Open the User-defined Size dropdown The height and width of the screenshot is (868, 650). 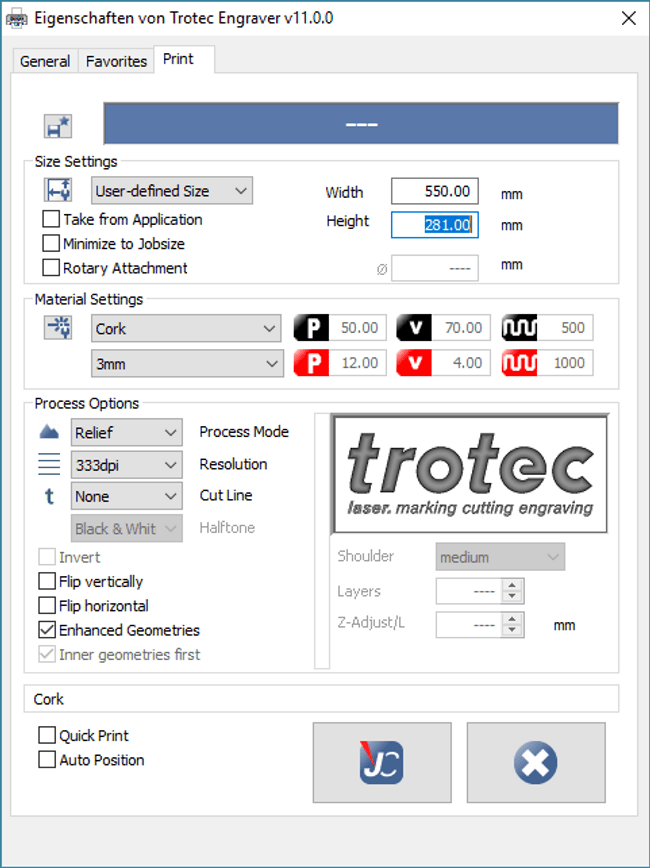click(172, 190)
